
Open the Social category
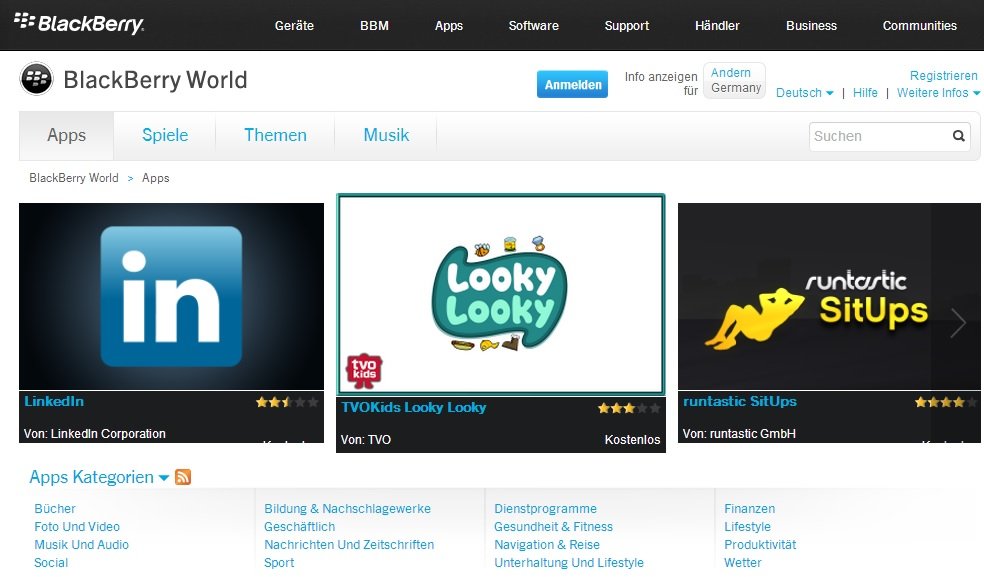tap(51, 563)
